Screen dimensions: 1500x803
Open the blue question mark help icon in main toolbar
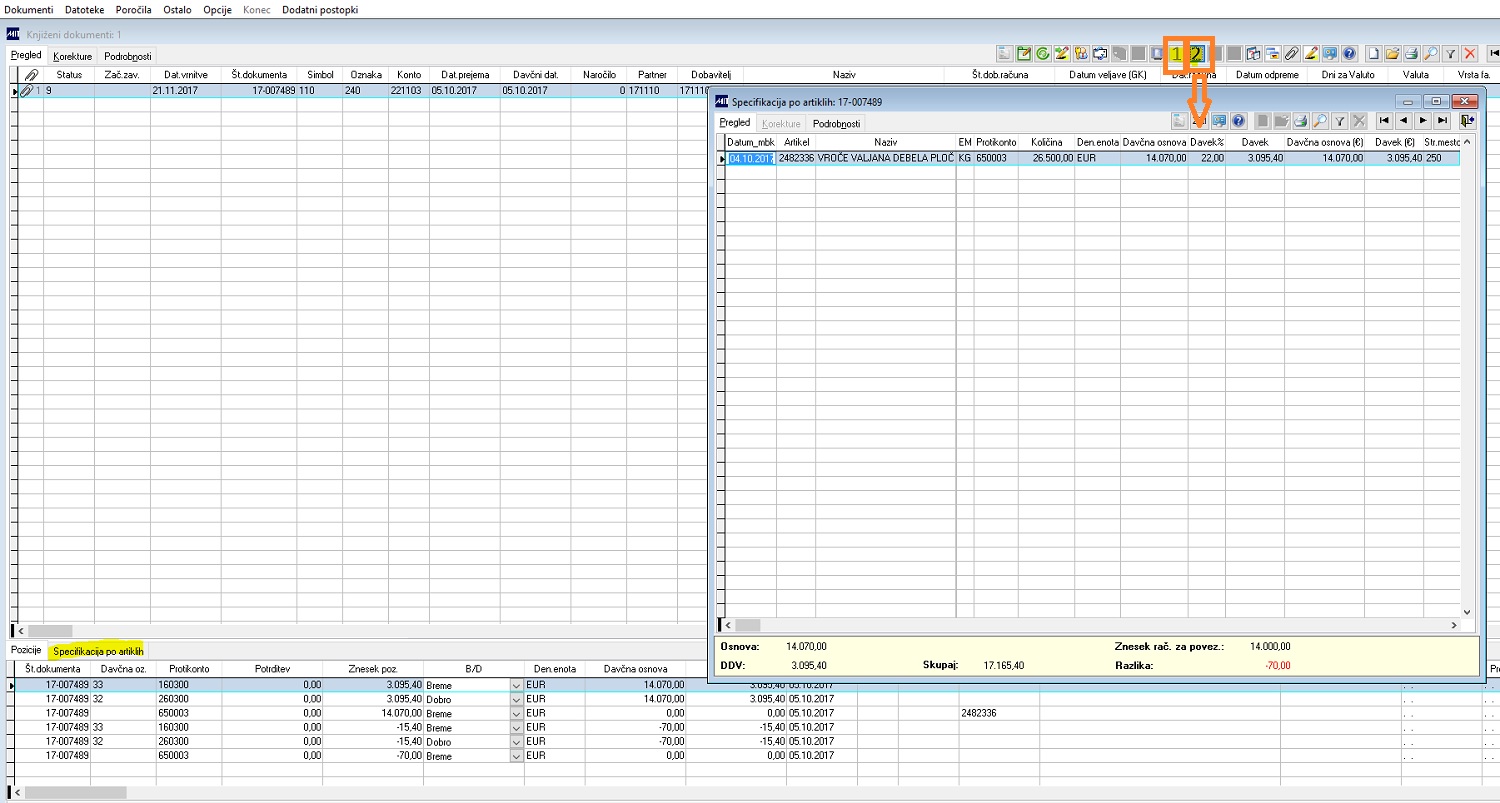point(1349,54)
